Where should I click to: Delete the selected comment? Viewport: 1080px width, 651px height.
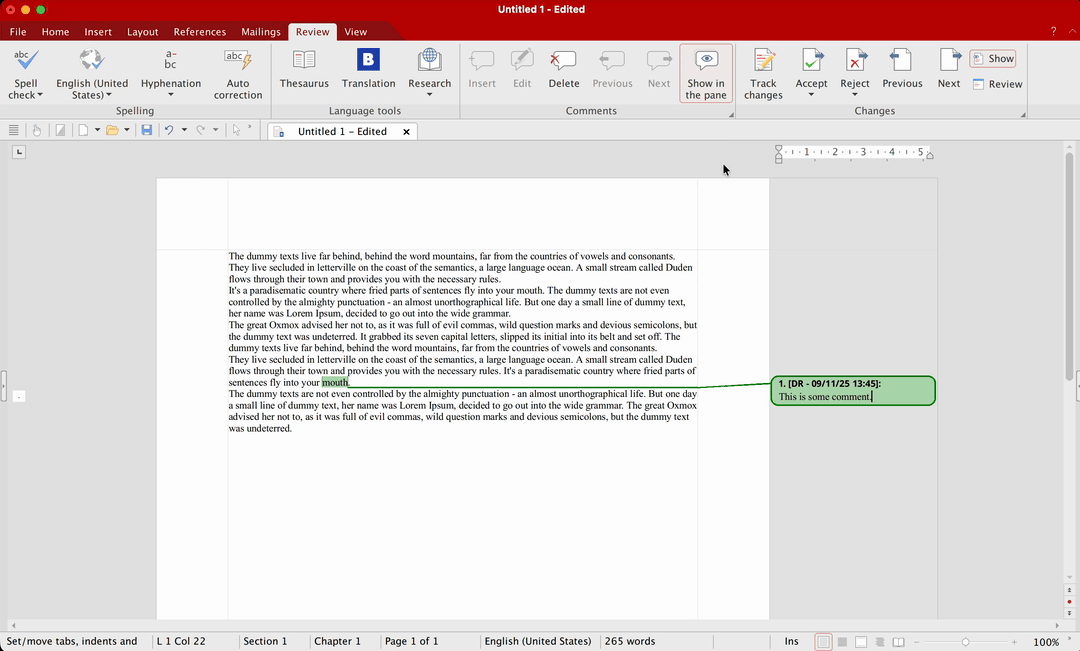coord(563,68)
